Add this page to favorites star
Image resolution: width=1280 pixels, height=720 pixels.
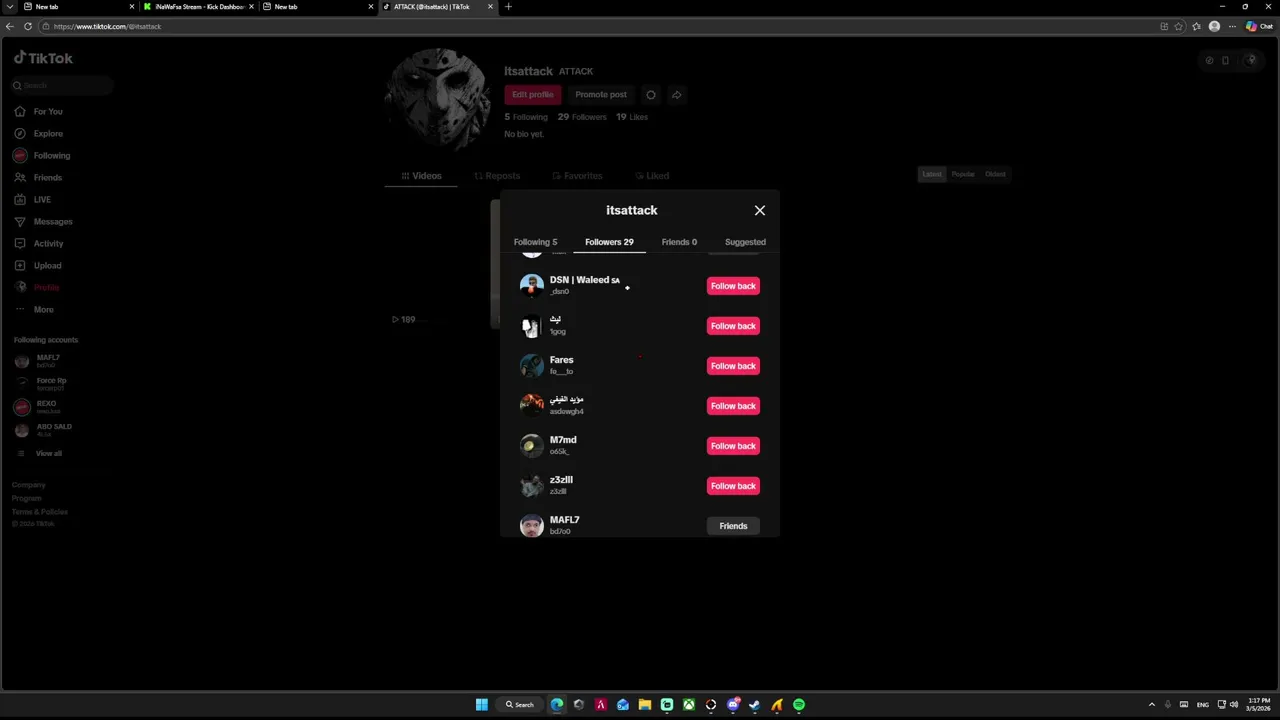point(1178,27)
